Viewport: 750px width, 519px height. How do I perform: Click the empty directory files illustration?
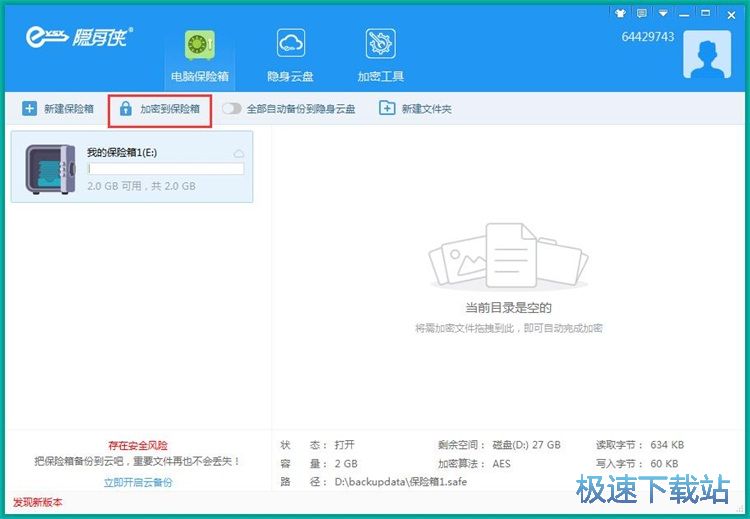[x=508, y=255]
